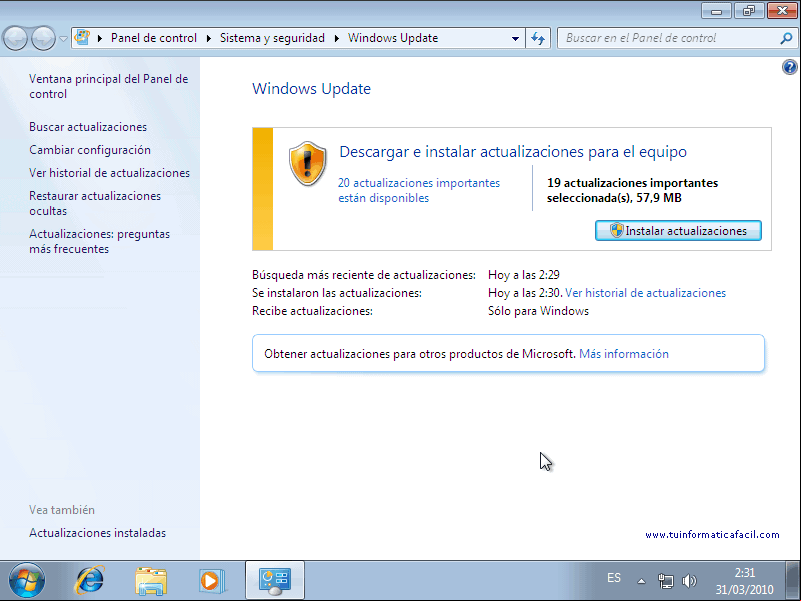Click Restaurar actualizaciones ocultas
Image resolution: width=801 pixels, height=601 pixels.
coord(95,203)
